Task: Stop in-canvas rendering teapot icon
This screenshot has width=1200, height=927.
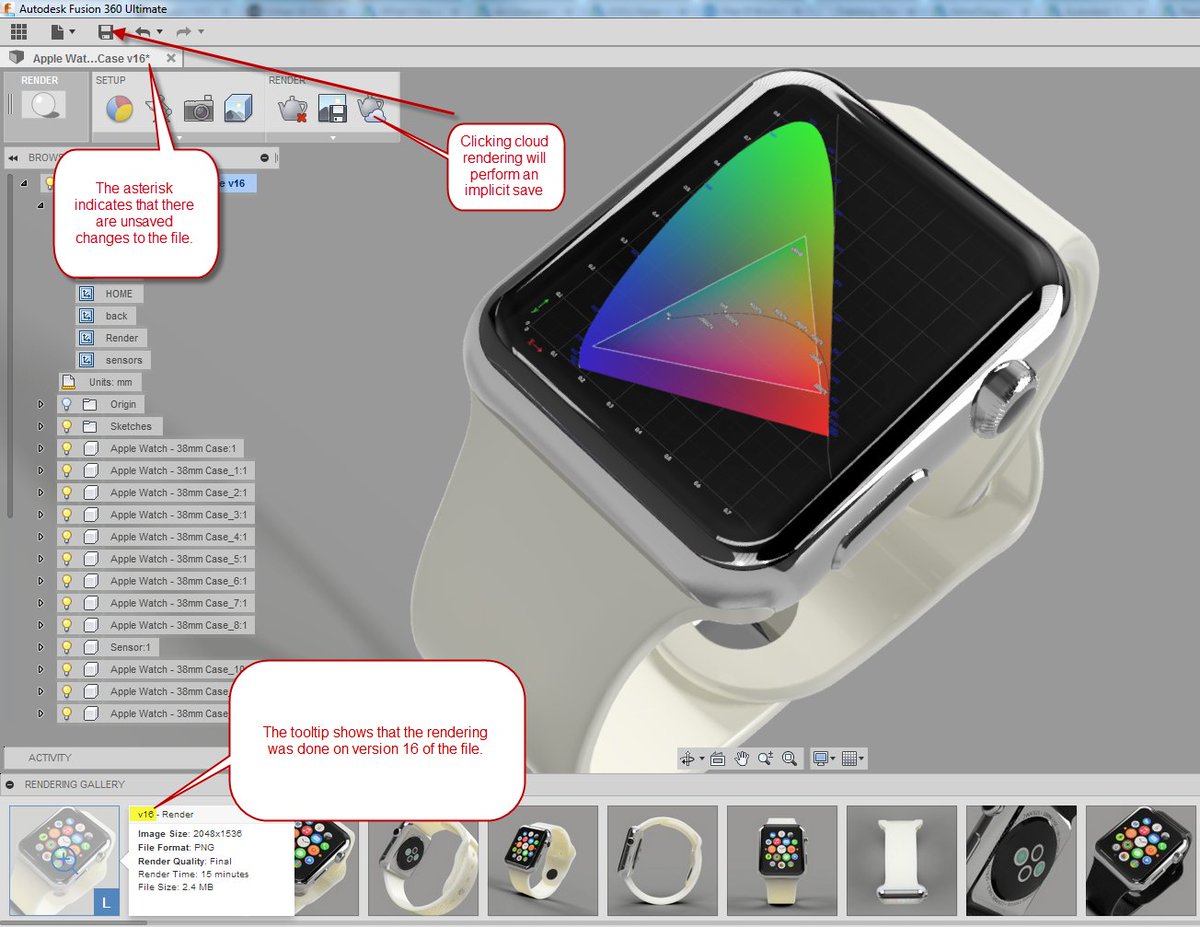Action: point(292,108)
